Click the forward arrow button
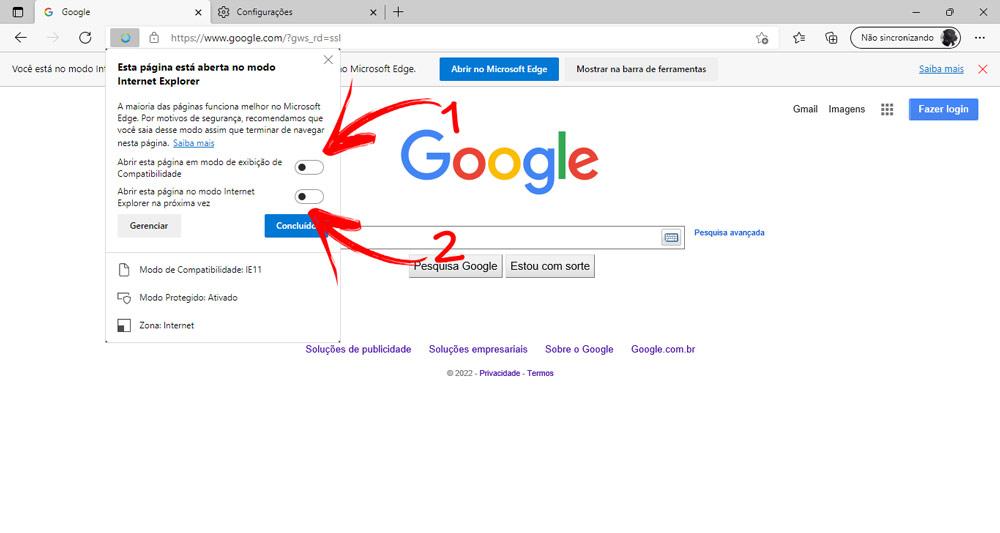This screenshot has width=1000, height=533. point(53,38)
